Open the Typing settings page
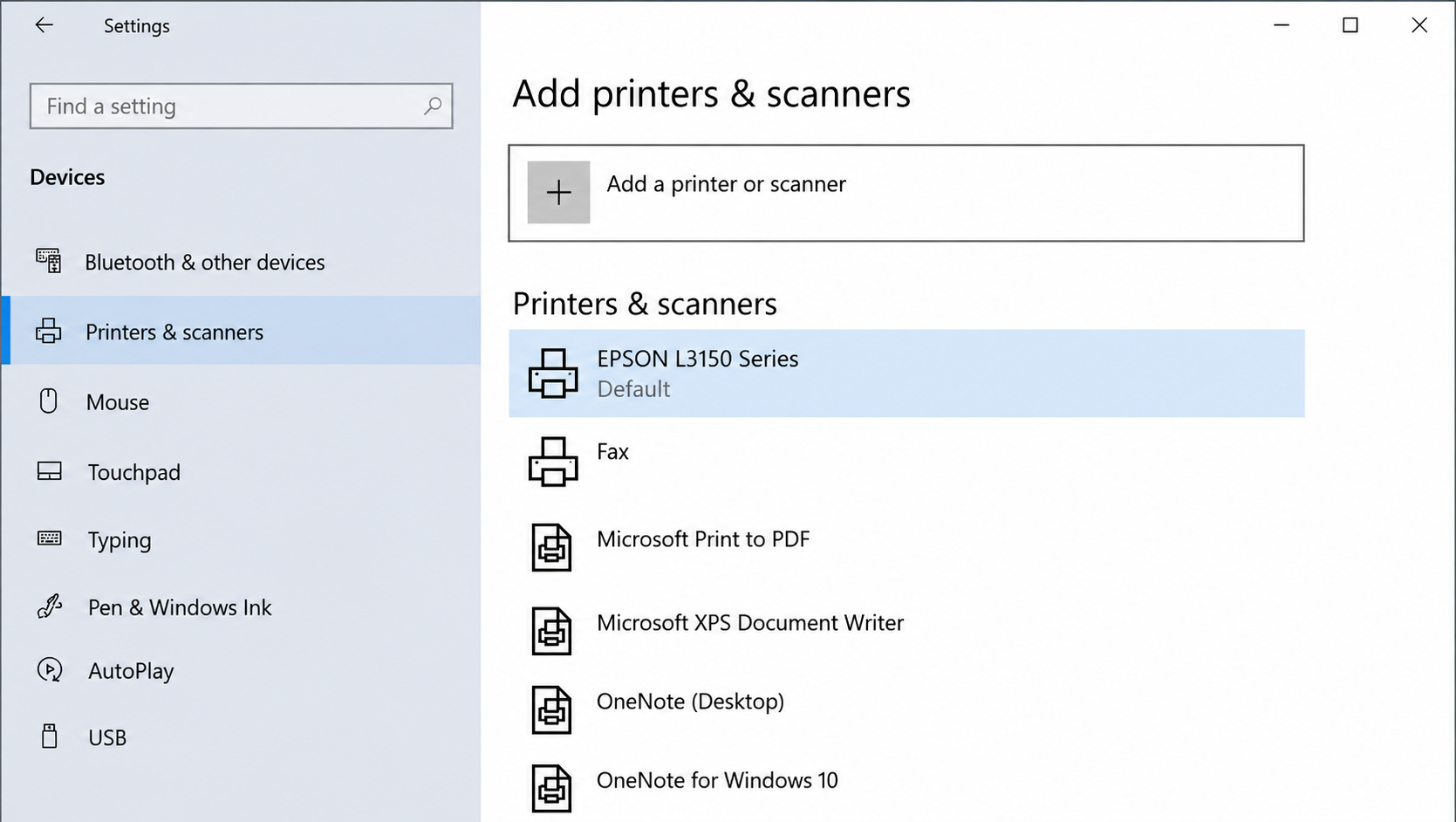 coord(242,539)
